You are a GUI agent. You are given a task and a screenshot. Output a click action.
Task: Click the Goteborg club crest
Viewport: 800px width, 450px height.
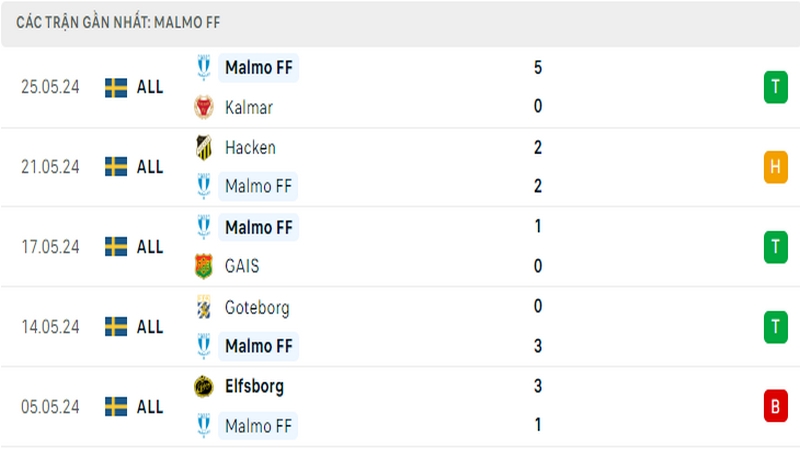coord(204,307)
